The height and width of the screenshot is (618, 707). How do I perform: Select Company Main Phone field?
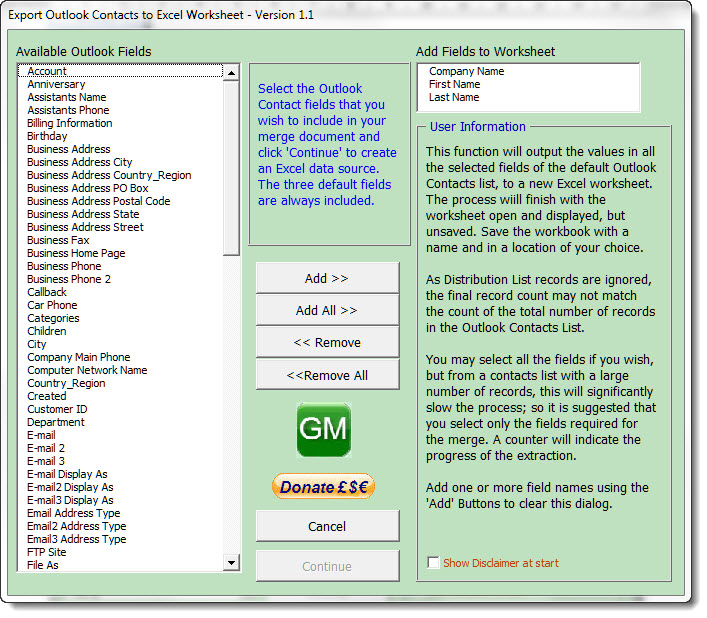point(120,357)
